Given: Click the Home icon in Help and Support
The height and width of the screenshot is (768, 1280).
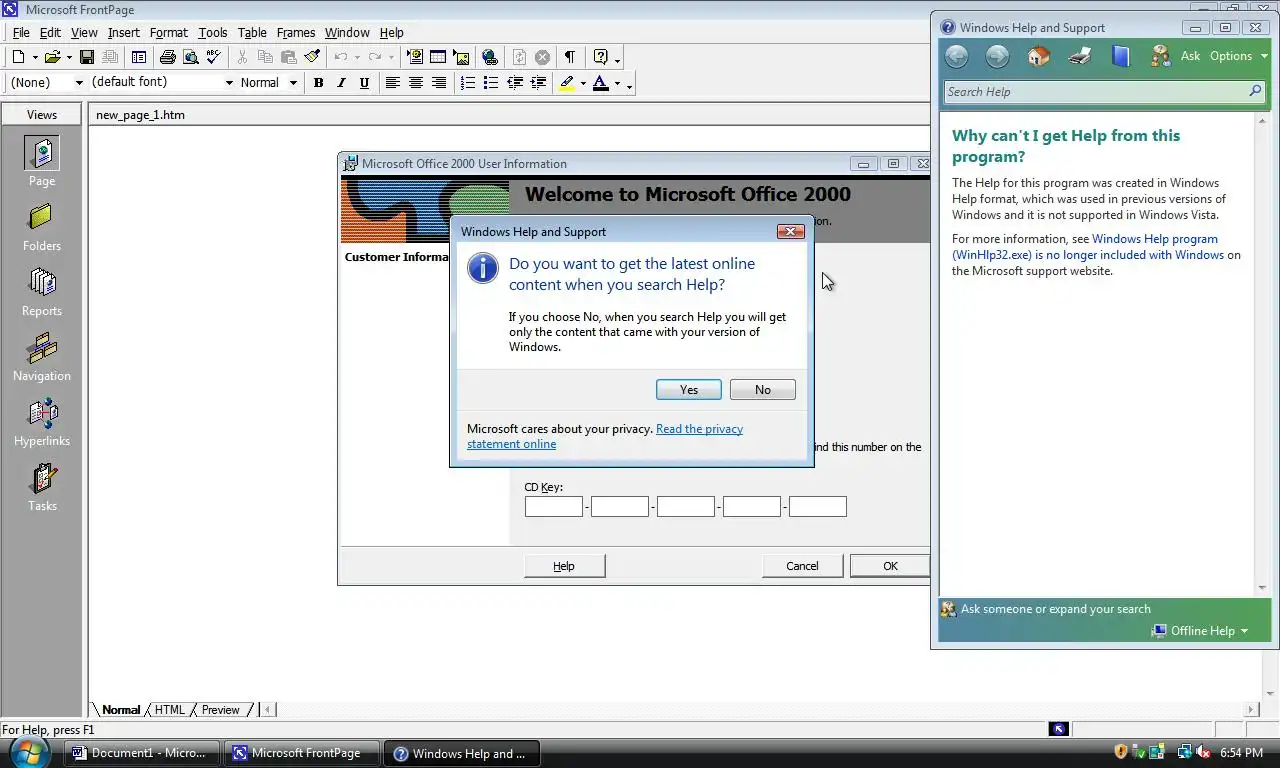Looking at the screenshot, I should [x=1039, y=56].
